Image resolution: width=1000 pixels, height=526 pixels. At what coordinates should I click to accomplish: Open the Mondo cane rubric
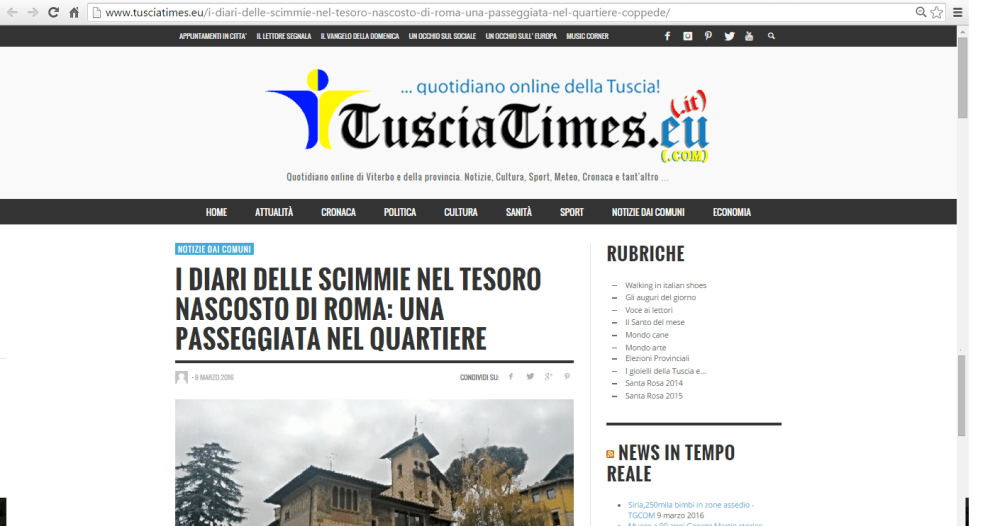(x=647, y=335)
